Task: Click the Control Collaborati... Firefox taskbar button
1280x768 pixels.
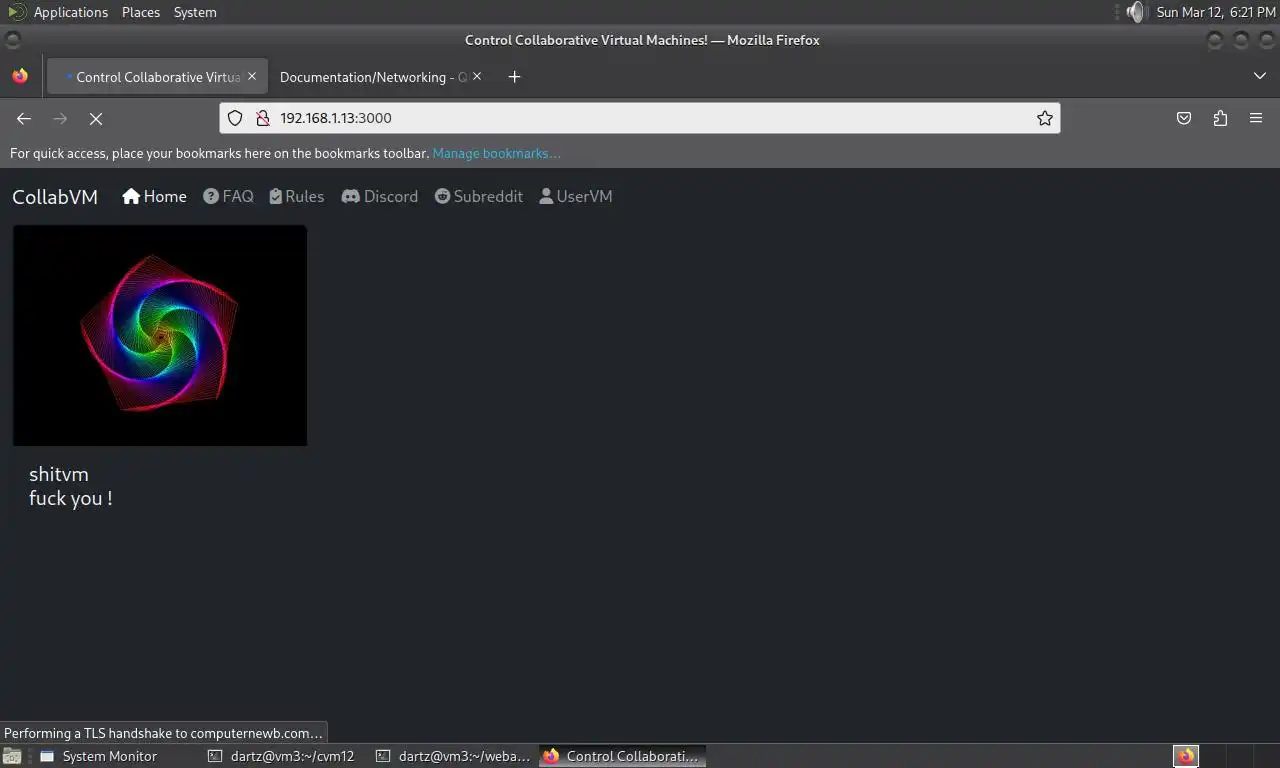Action: [622, 756]
